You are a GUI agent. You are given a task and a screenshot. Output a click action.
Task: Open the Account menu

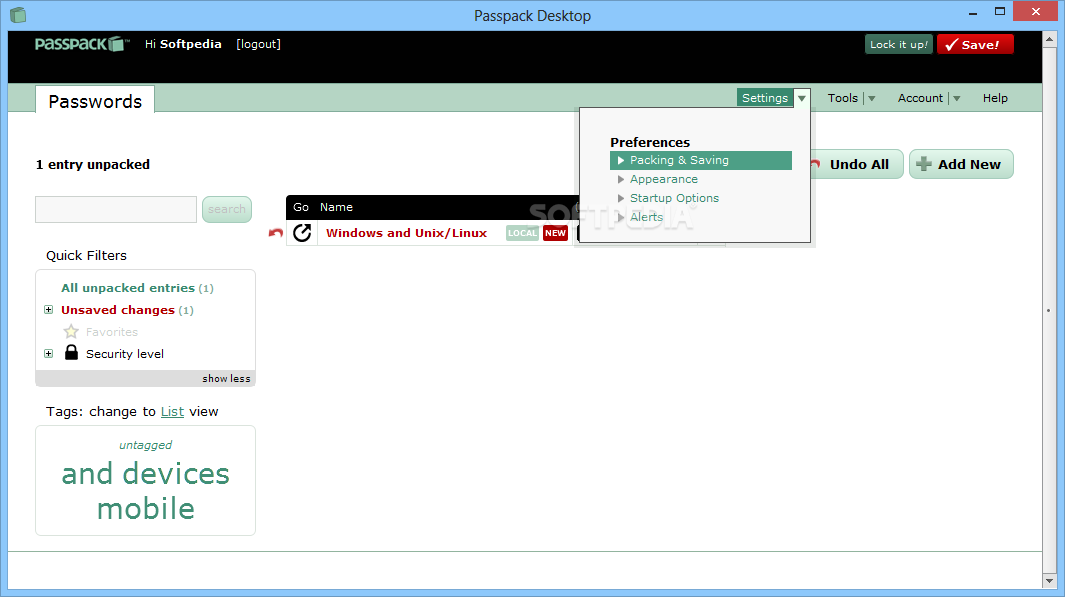click(x=920, y=98)
